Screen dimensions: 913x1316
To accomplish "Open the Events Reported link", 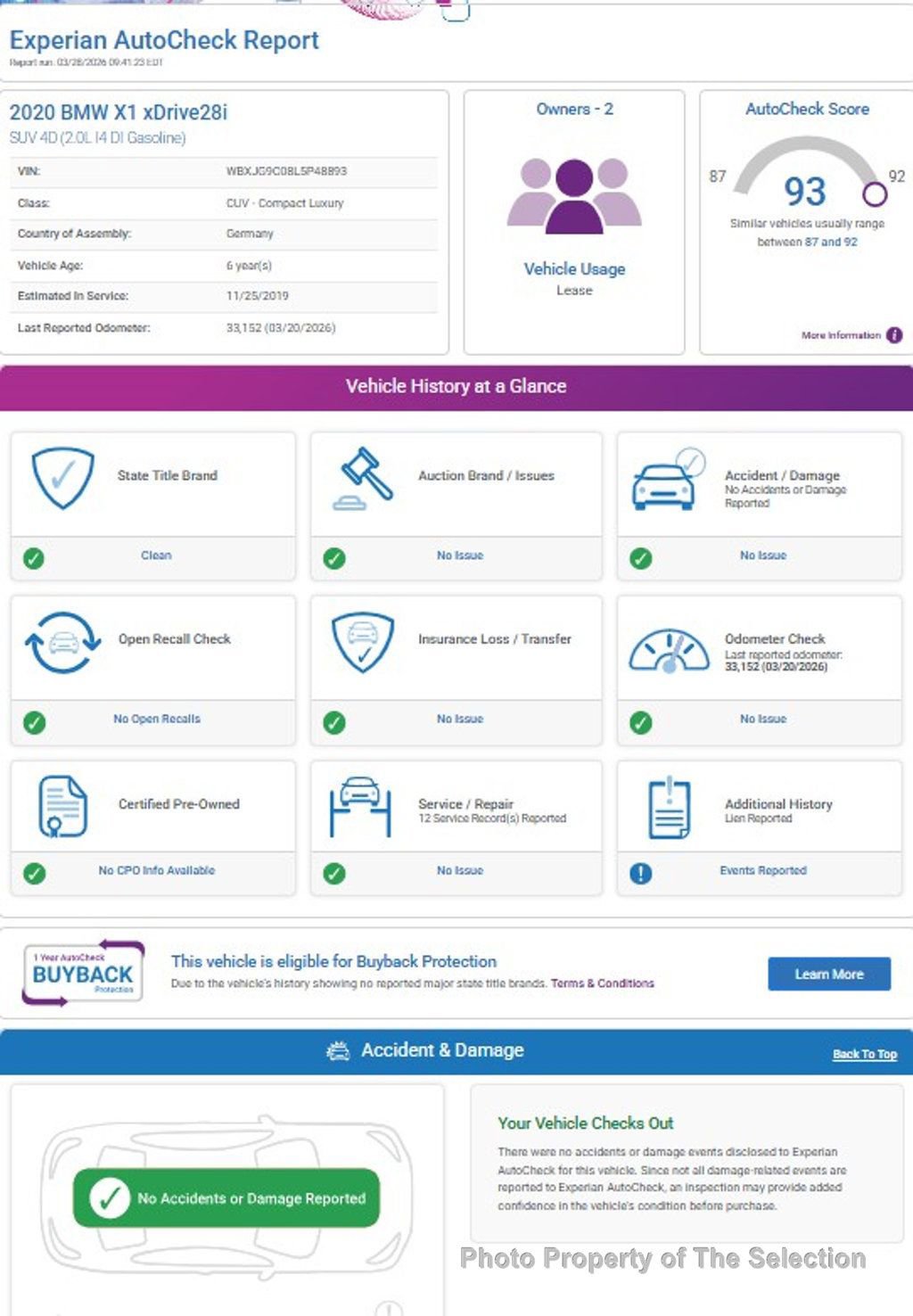I will (762, 870).
